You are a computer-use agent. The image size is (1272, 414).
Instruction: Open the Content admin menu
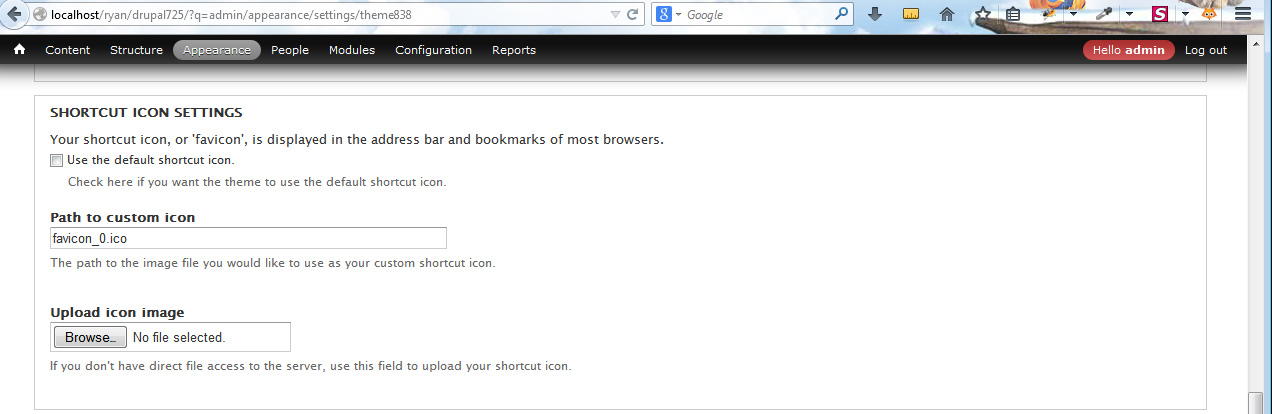[68, 50]
